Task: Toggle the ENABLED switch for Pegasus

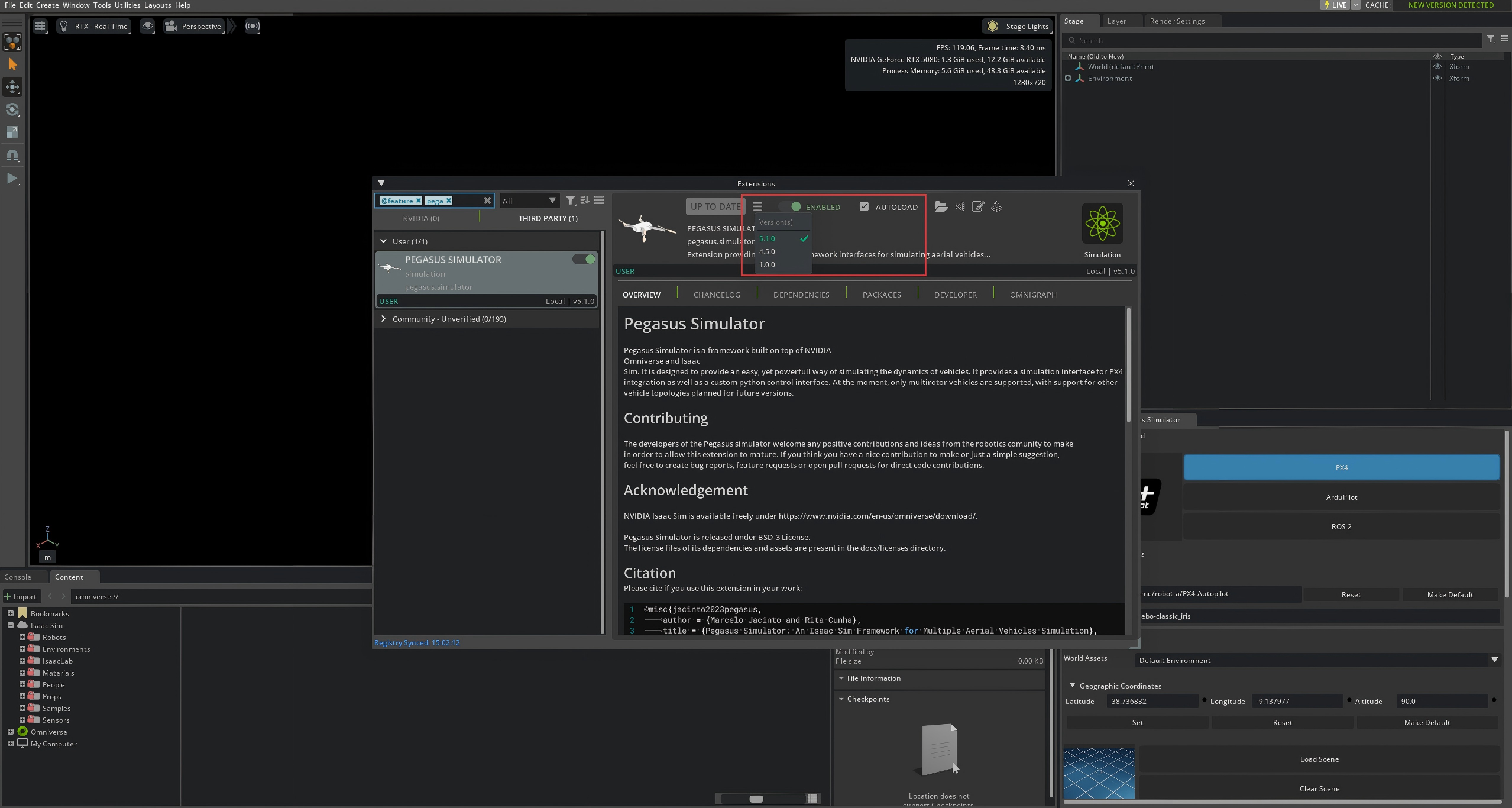Action: 789,206
